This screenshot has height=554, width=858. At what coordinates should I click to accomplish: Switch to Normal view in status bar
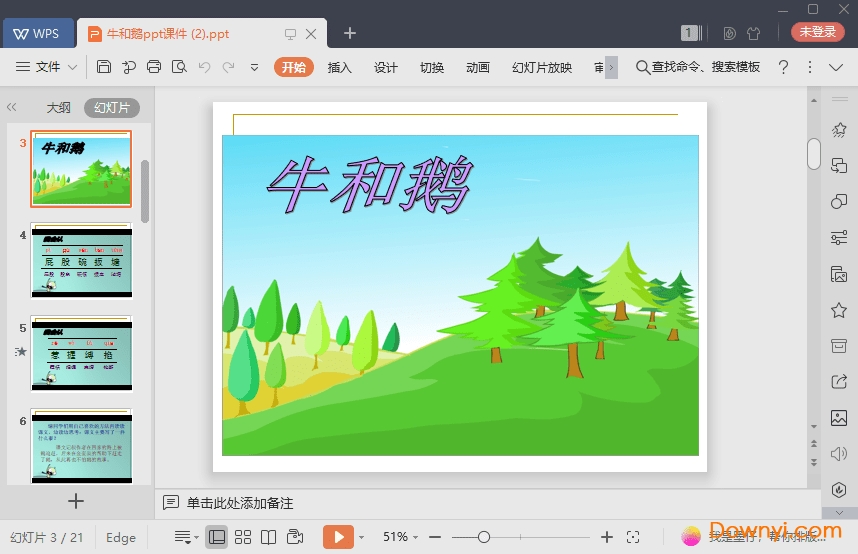217,537
